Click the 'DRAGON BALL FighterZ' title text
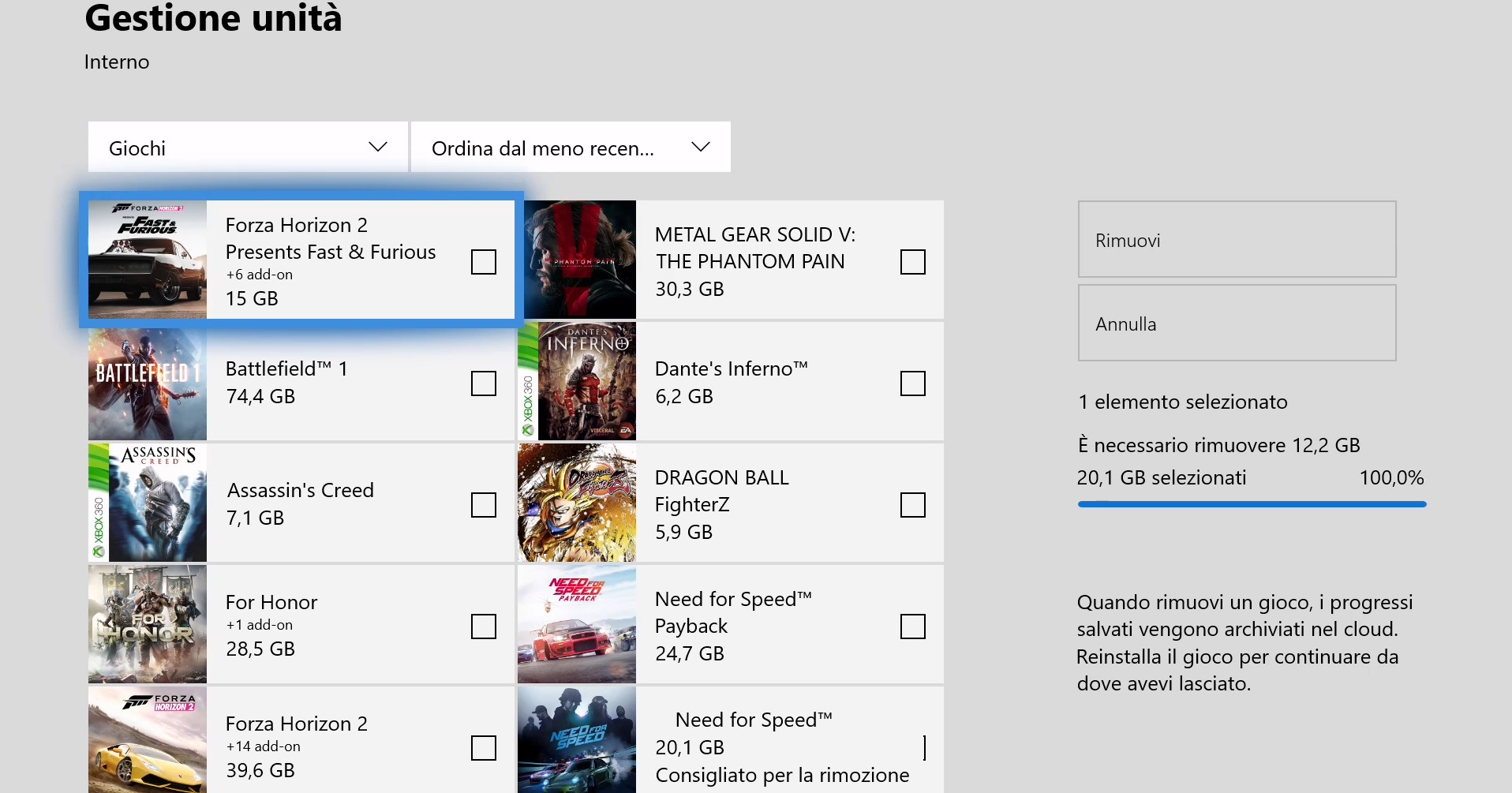The width and height of the screenshot is (1512, 793). point(722,491)
